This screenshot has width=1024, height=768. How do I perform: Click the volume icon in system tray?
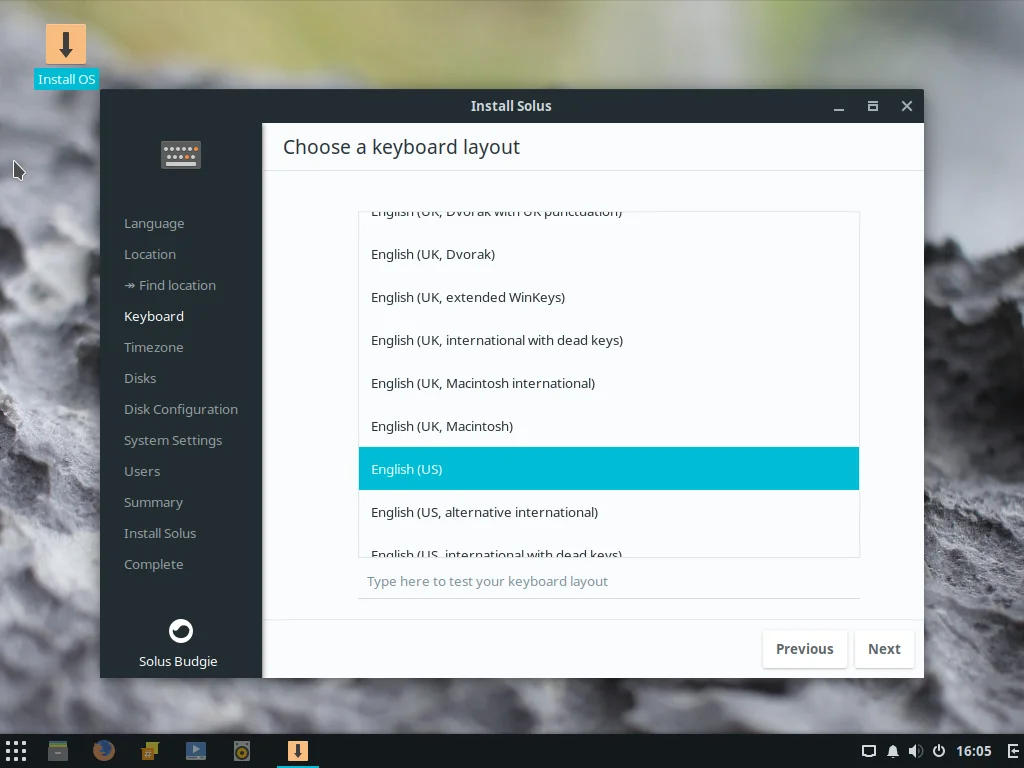[x=916, y=751]
